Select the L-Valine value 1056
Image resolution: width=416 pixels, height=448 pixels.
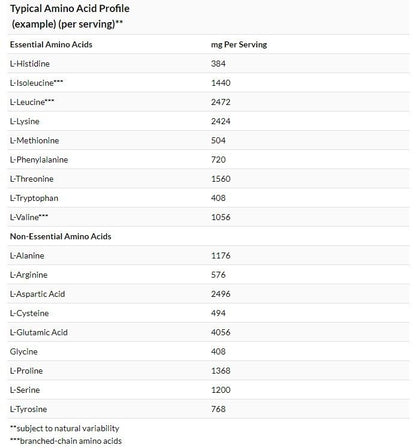tap(221, 217)
